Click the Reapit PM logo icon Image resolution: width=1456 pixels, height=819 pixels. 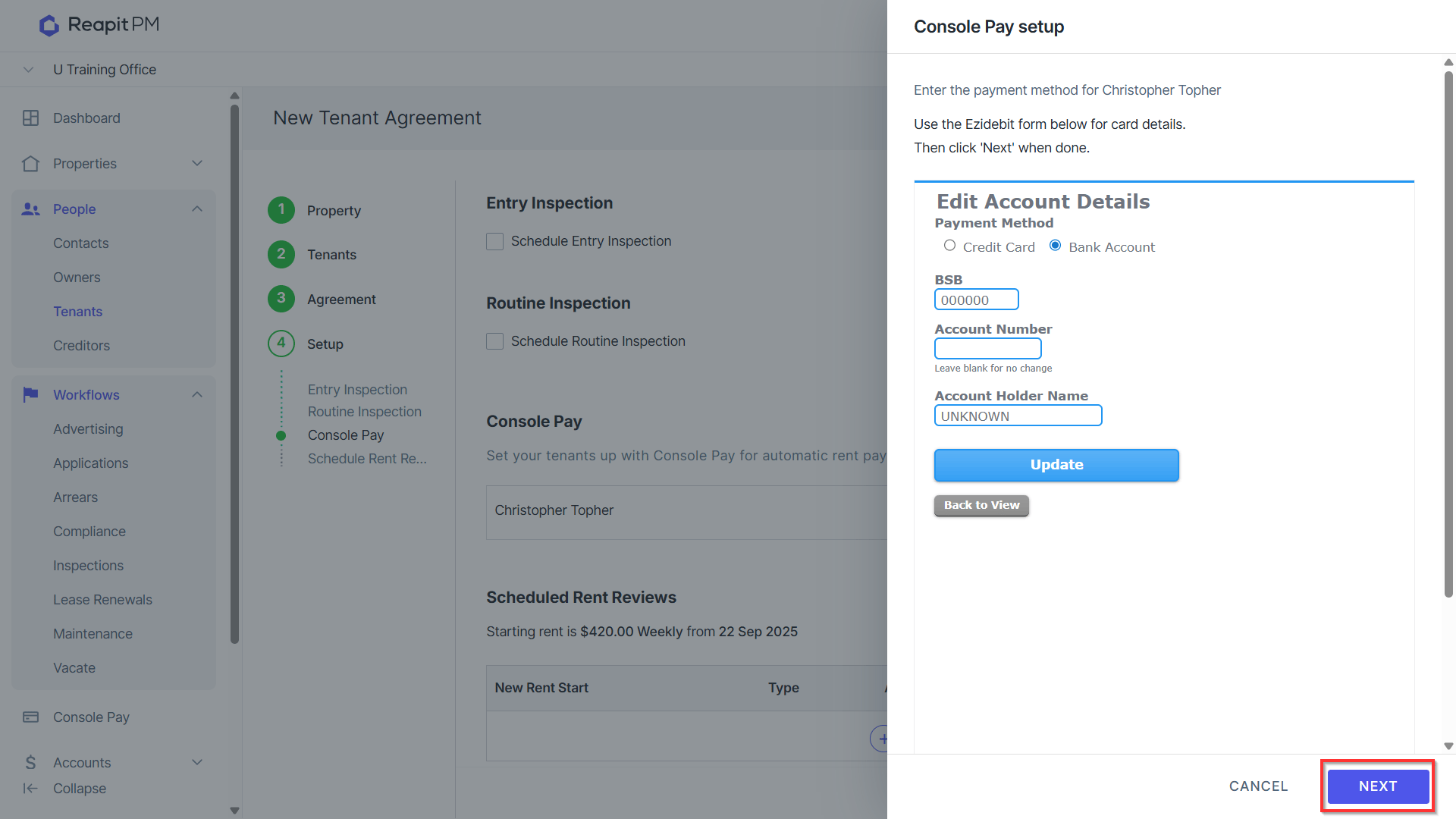tap(49, 25)
